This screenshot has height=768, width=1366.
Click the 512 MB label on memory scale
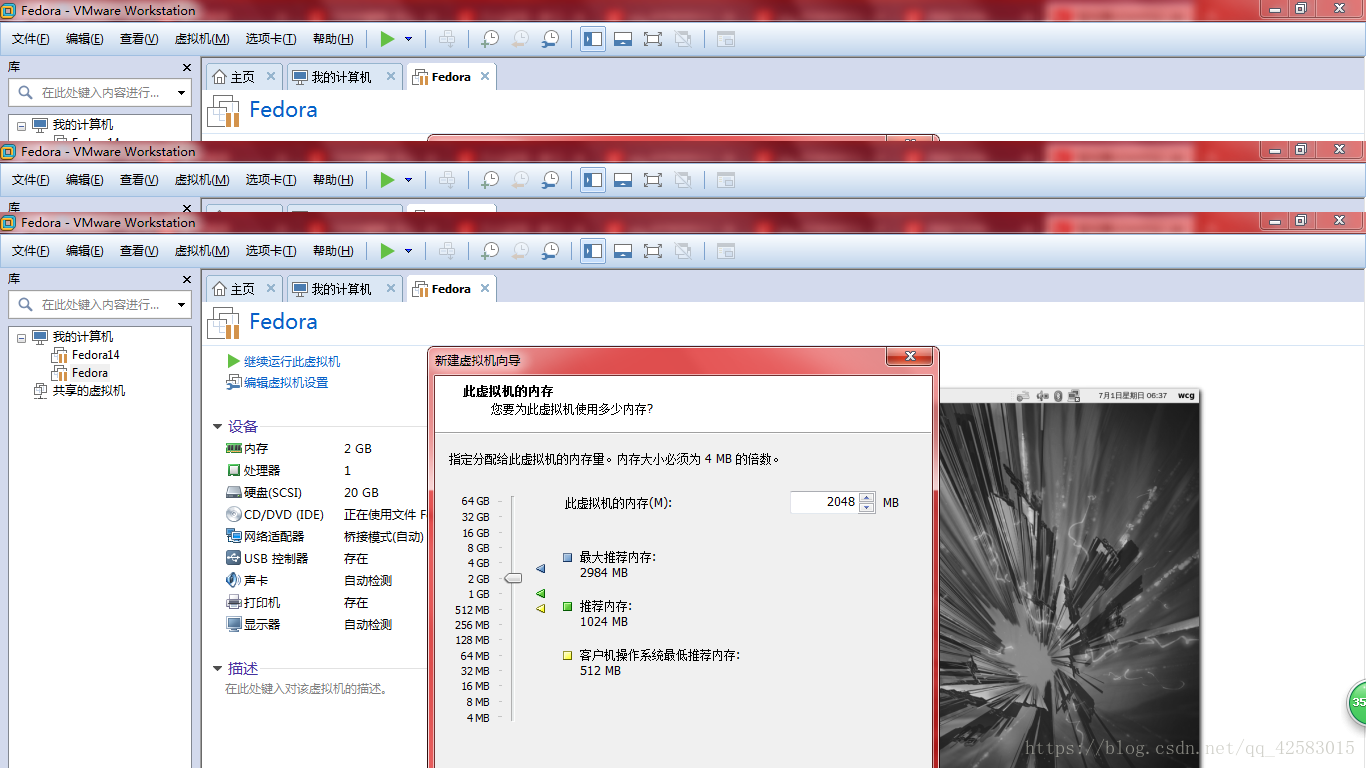(x=472, y=610)
